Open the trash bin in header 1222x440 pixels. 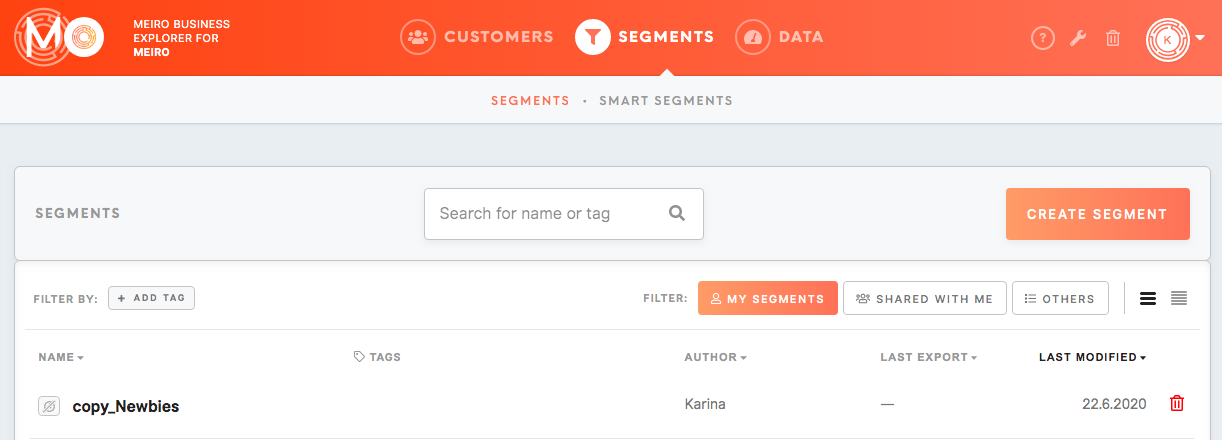[x=1113, y=38]
